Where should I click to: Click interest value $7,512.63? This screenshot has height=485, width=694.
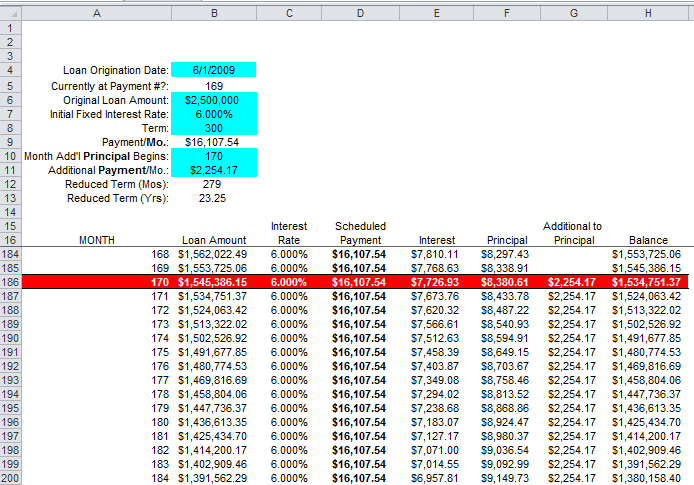435,338
